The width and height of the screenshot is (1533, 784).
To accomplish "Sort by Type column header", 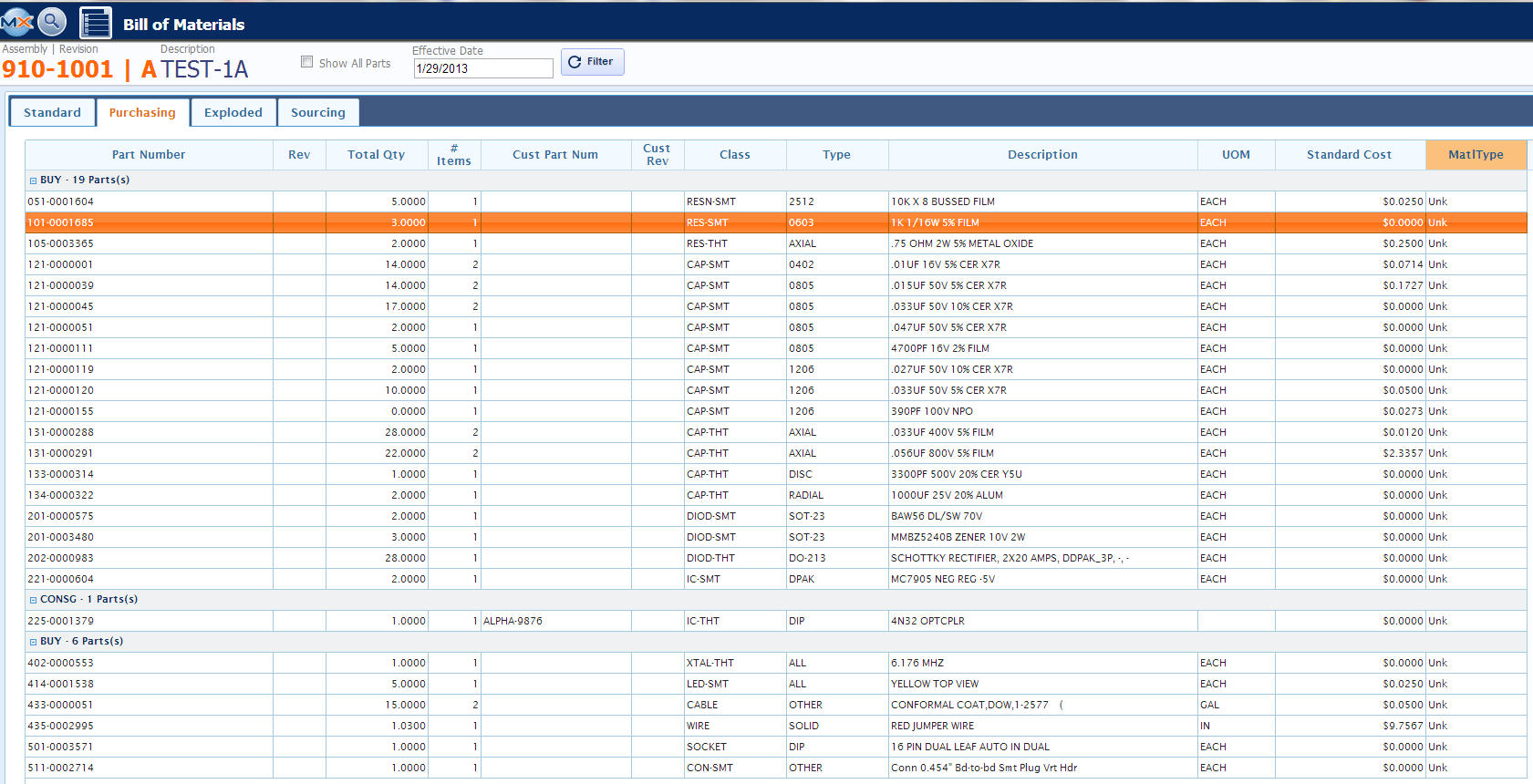I will 837,155.
